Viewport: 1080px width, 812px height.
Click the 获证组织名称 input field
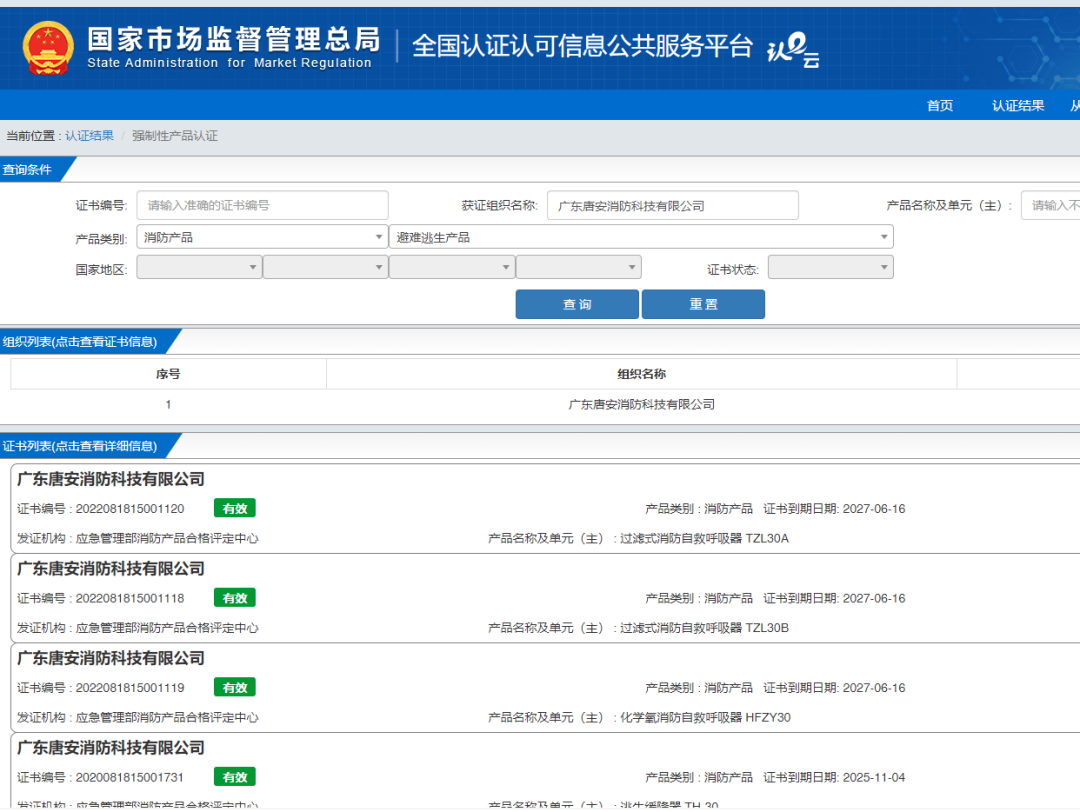pos(672,205)
